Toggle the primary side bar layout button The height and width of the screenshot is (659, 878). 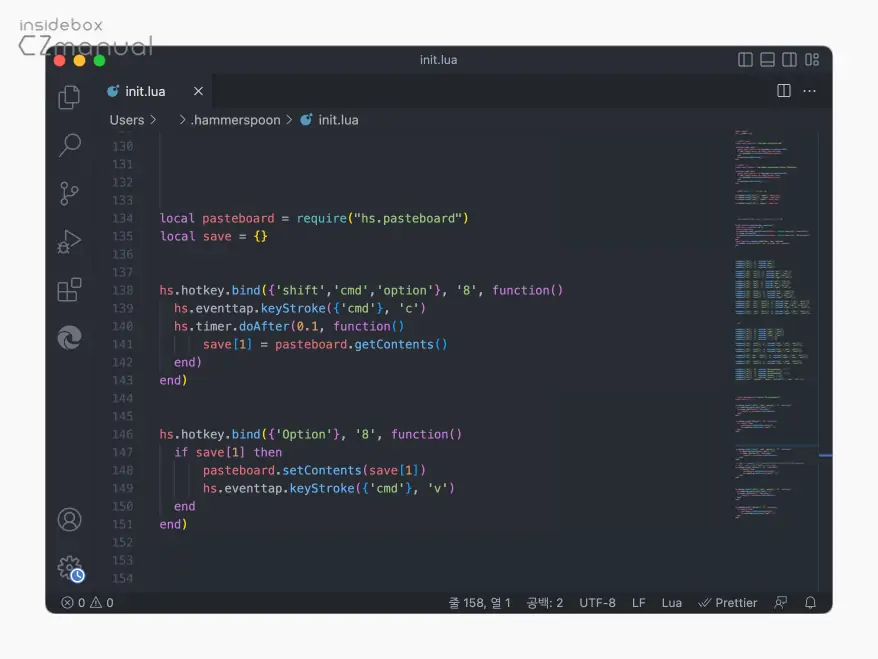pyautogui.click(x=745, y=60)
